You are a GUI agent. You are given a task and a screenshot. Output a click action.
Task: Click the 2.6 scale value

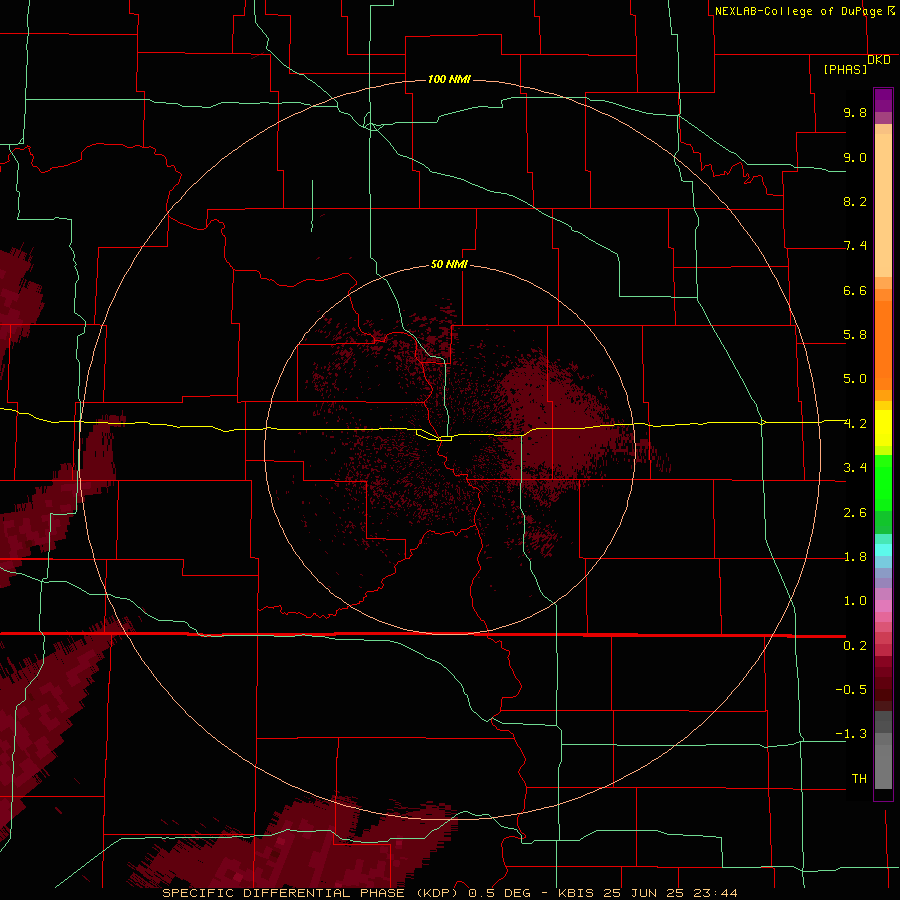tap(855, 513)
